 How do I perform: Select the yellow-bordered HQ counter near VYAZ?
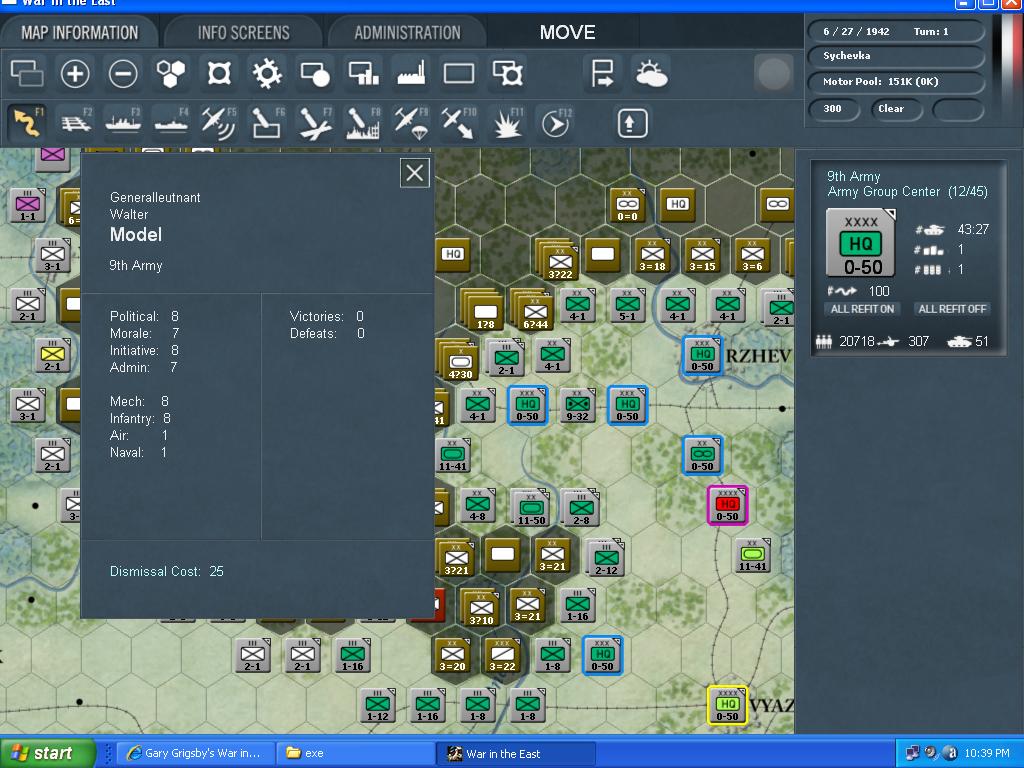point(727,705)
